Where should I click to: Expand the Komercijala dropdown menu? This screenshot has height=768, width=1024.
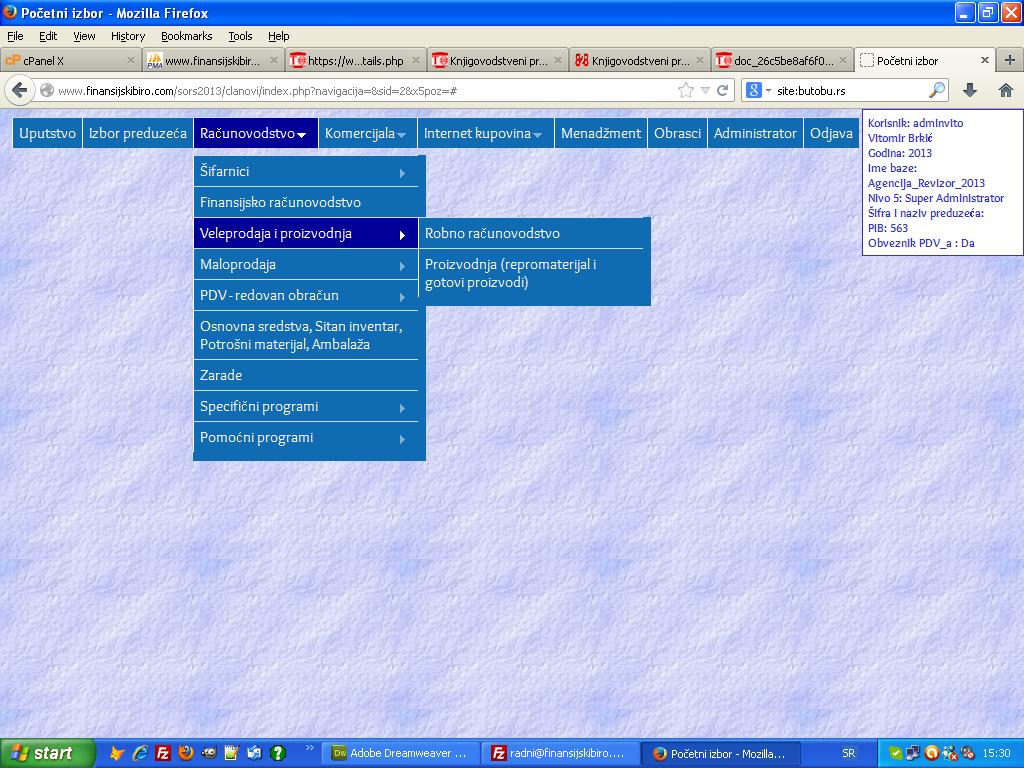pyautogui.click(x=365, y=133)
